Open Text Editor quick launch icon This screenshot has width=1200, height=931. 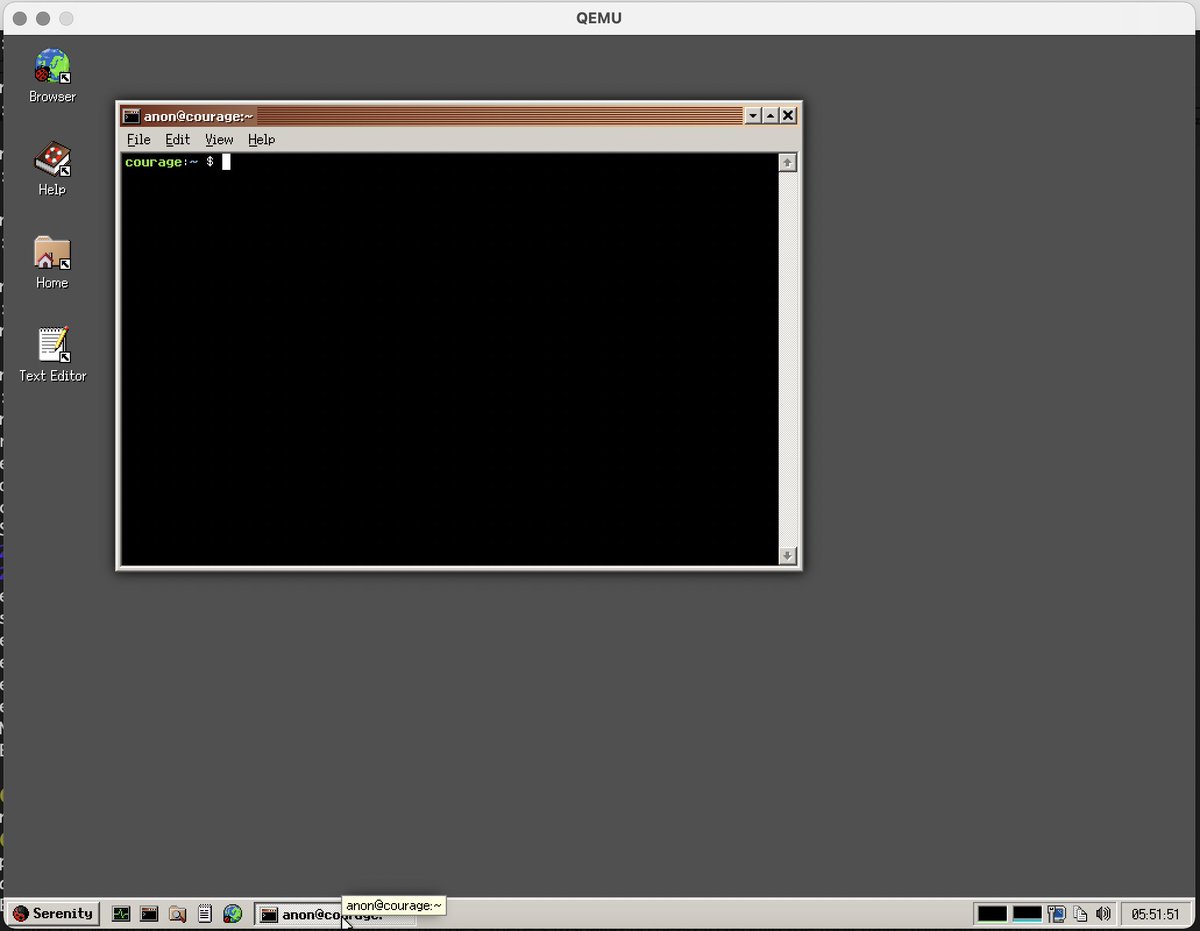[205, 913]
